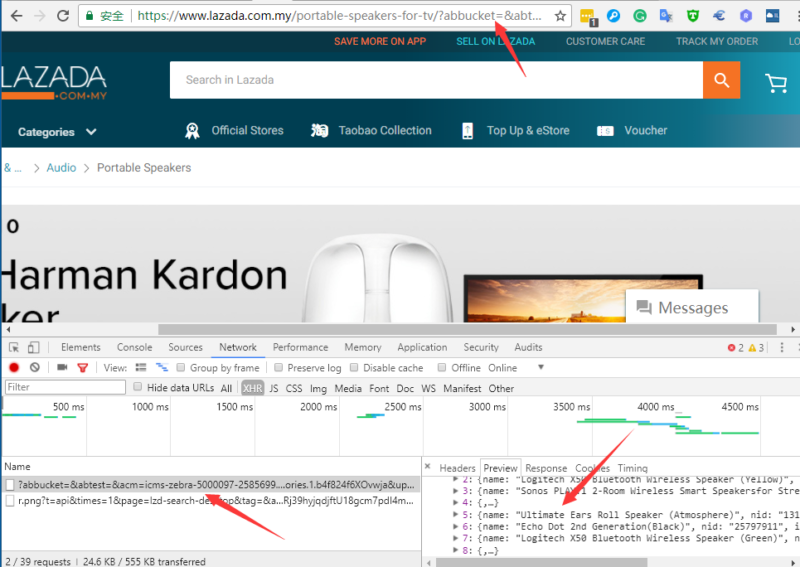Open the Categories dropdown menu
This screenshot has width=800, height=567.
coord(57,132)
